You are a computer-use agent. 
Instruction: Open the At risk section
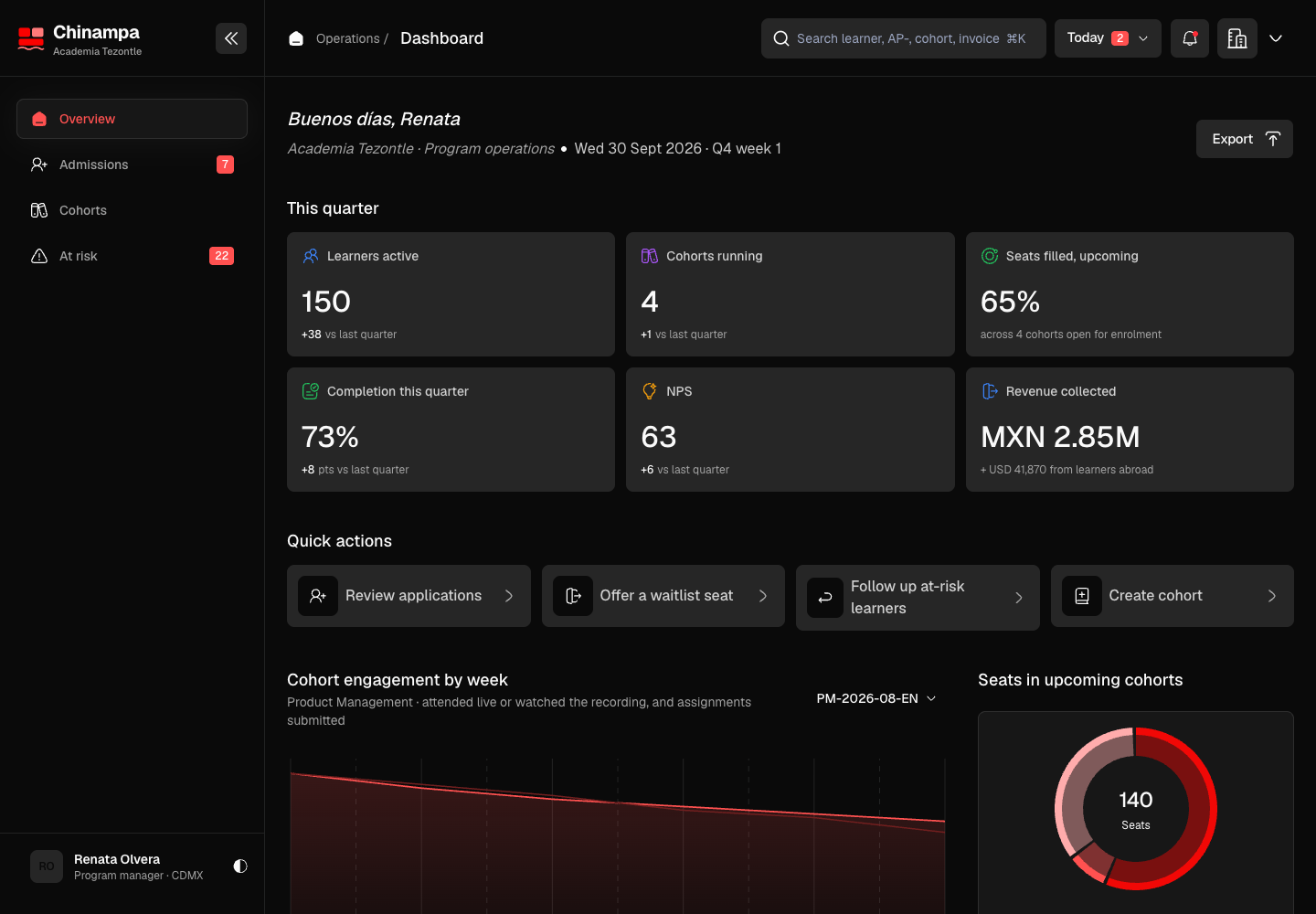tap(132, 256)
